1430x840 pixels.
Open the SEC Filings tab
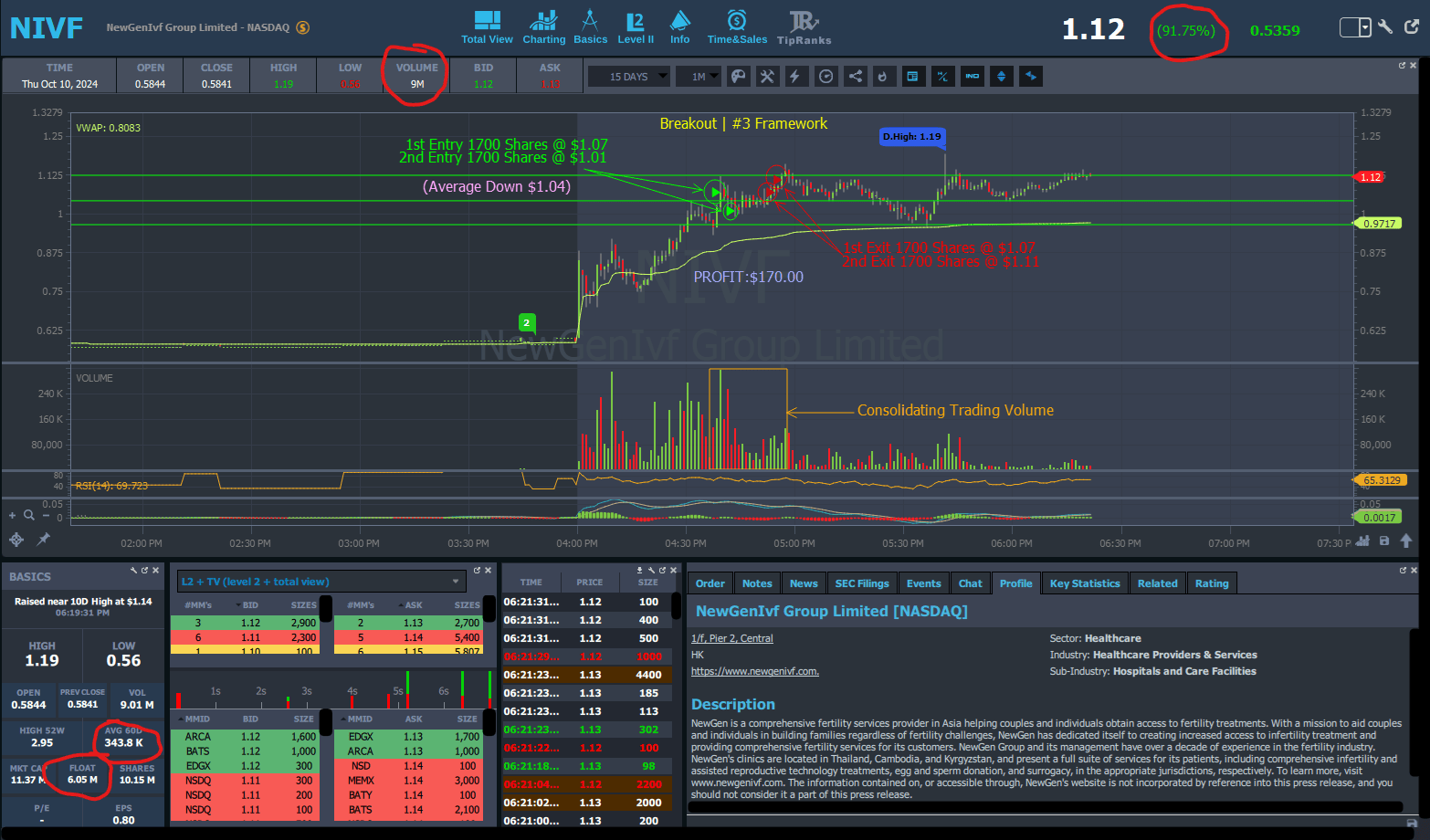(x=861, y=583)
